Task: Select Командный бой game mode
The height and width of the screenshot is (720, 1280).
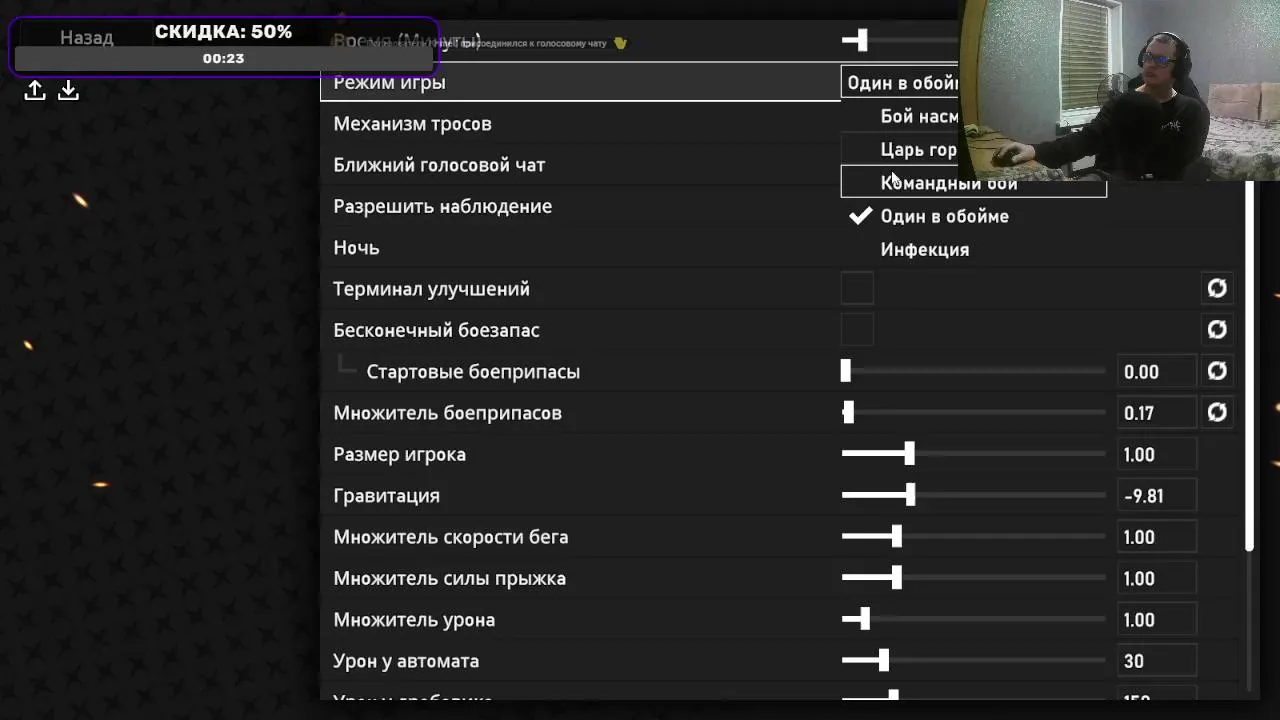Action: click(x=973, y=183)
